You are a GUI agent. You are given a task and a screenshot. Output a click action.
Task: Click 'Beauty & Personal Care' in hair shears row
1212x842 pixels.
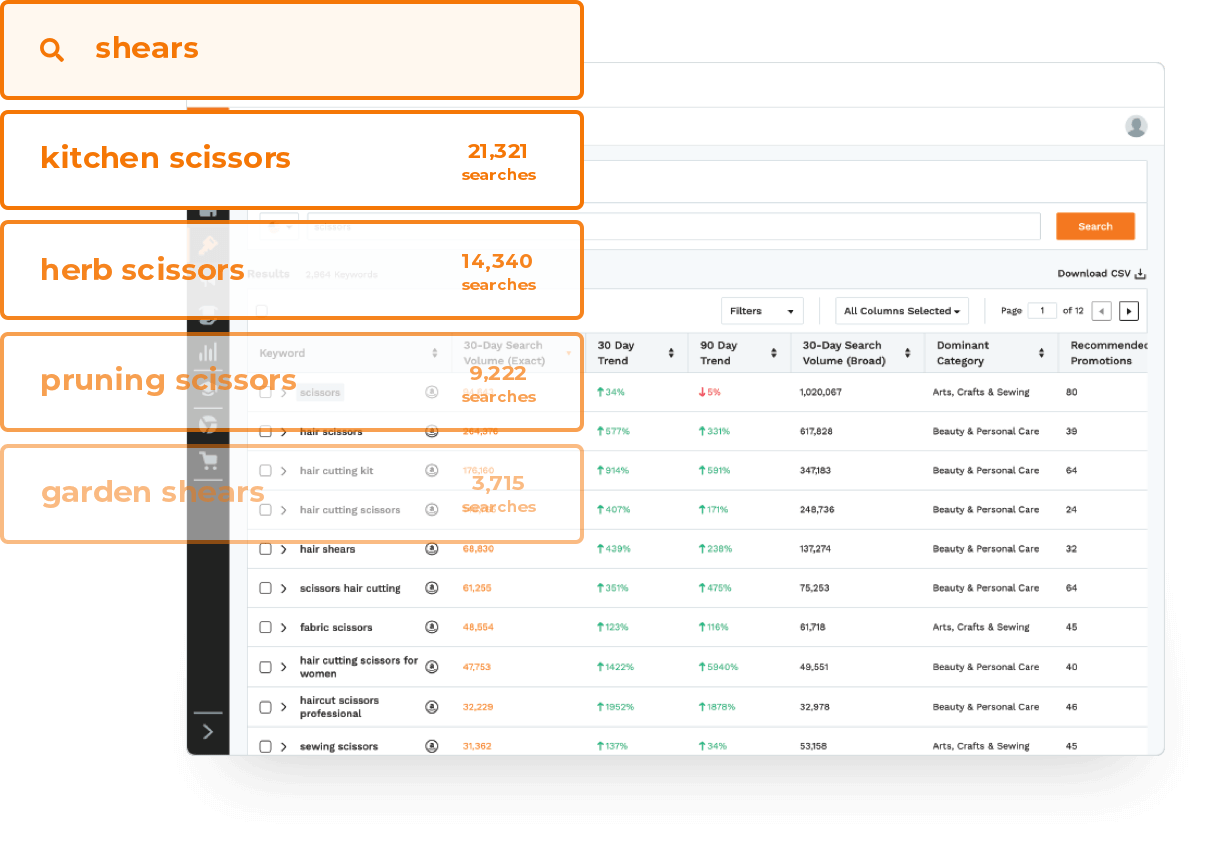pos(986,549)
